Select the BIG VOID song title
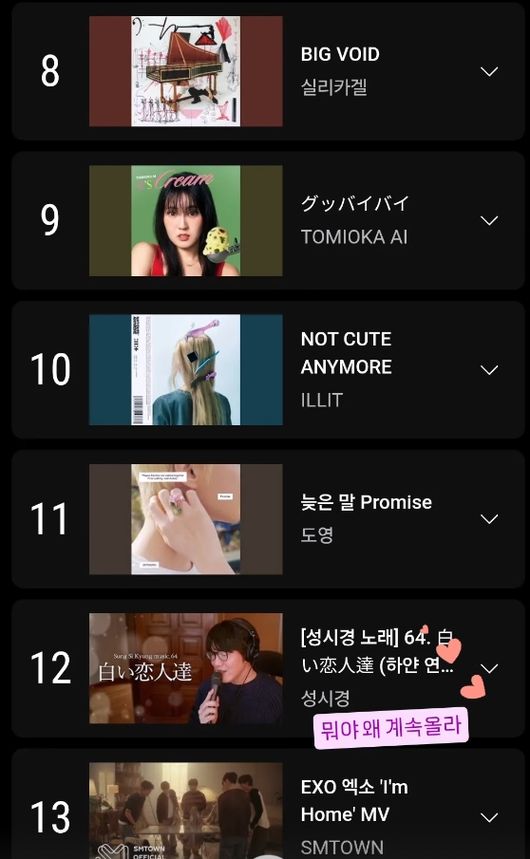This screenshot has height=859, width=530. (340, 54)
